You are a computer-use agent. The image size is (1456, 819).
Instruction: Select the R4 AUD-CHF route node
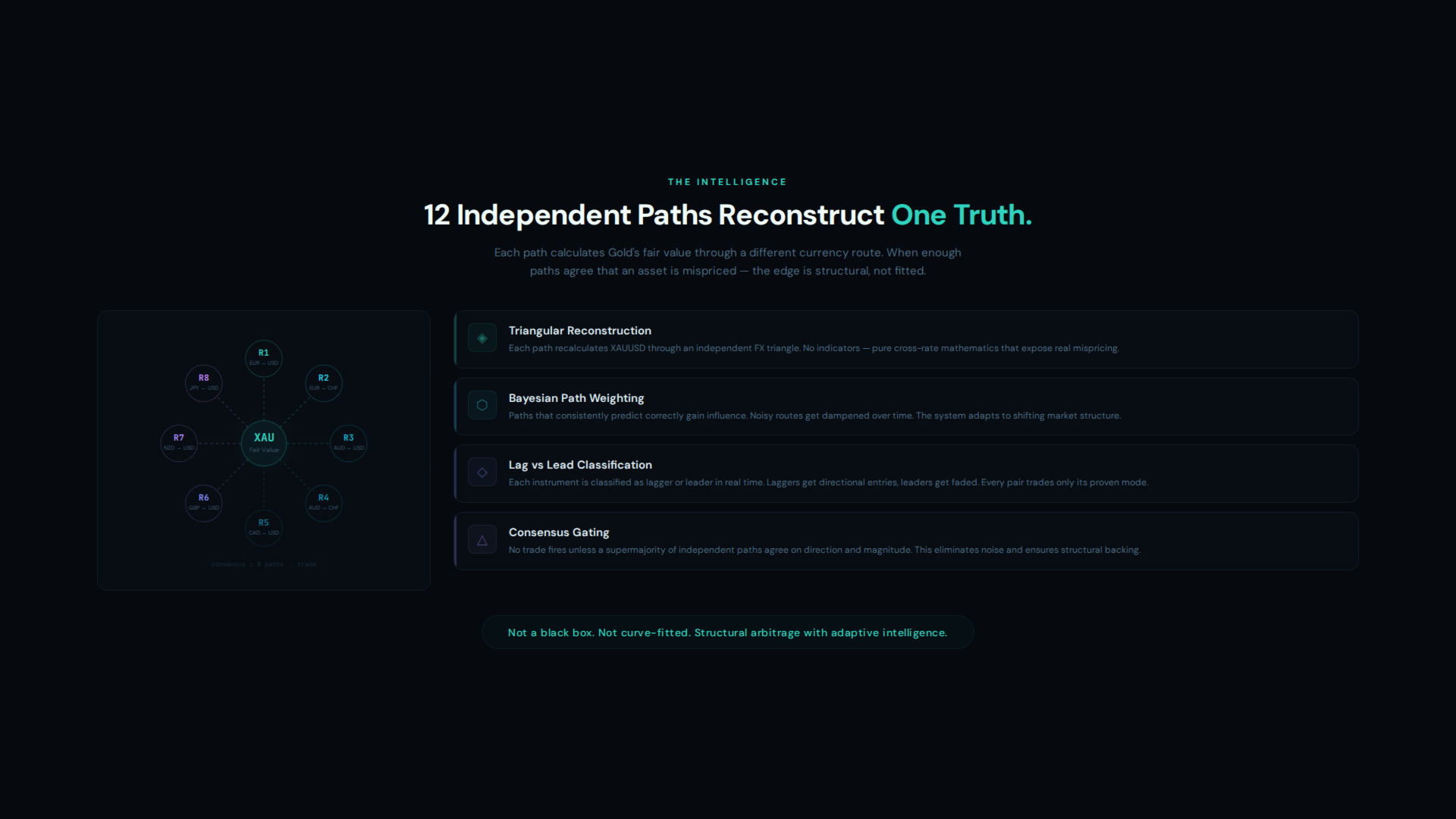pyautogui.click(x=324, y=503)
